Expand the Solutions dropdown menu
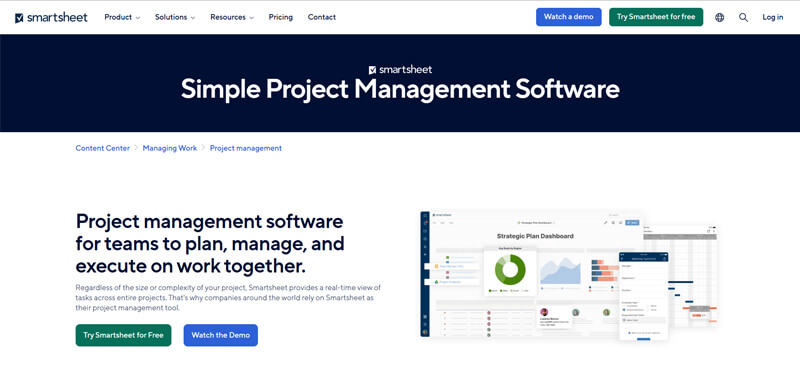The width and height of the screenshot is (800, 383). coord(175,17)
